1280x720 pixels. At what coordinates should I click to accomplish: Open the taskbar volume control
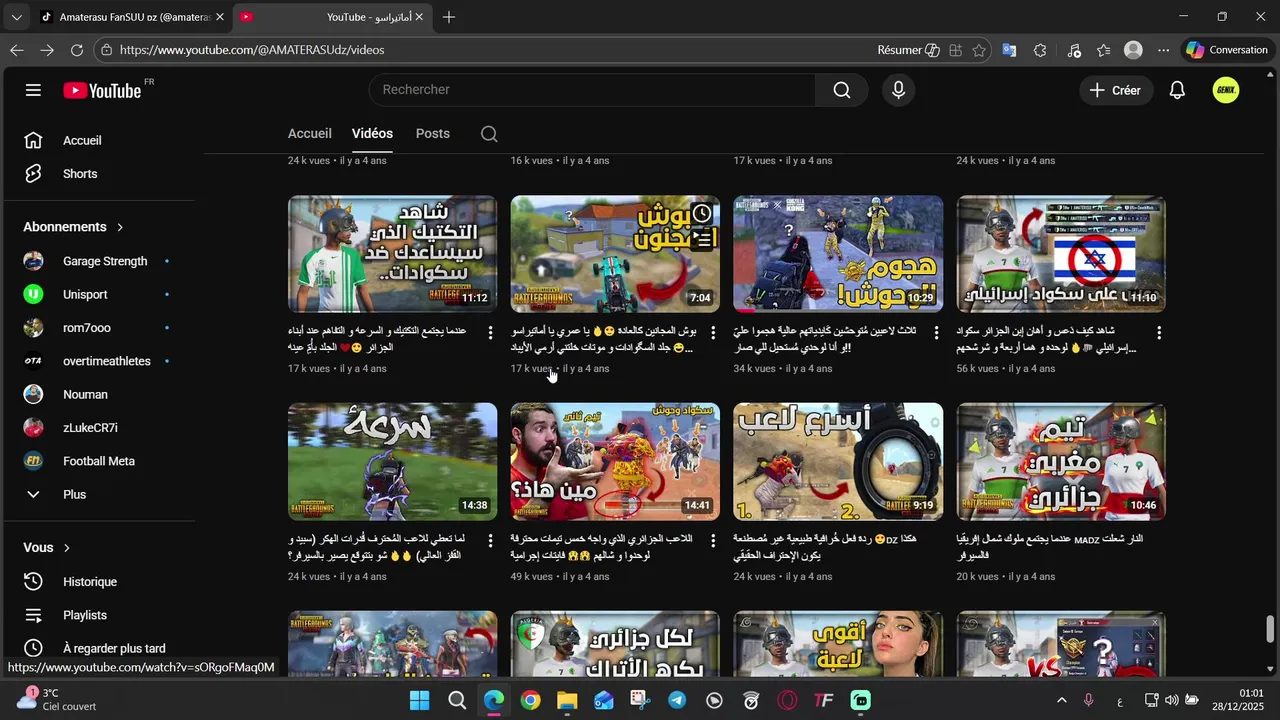pos(1171,700)
